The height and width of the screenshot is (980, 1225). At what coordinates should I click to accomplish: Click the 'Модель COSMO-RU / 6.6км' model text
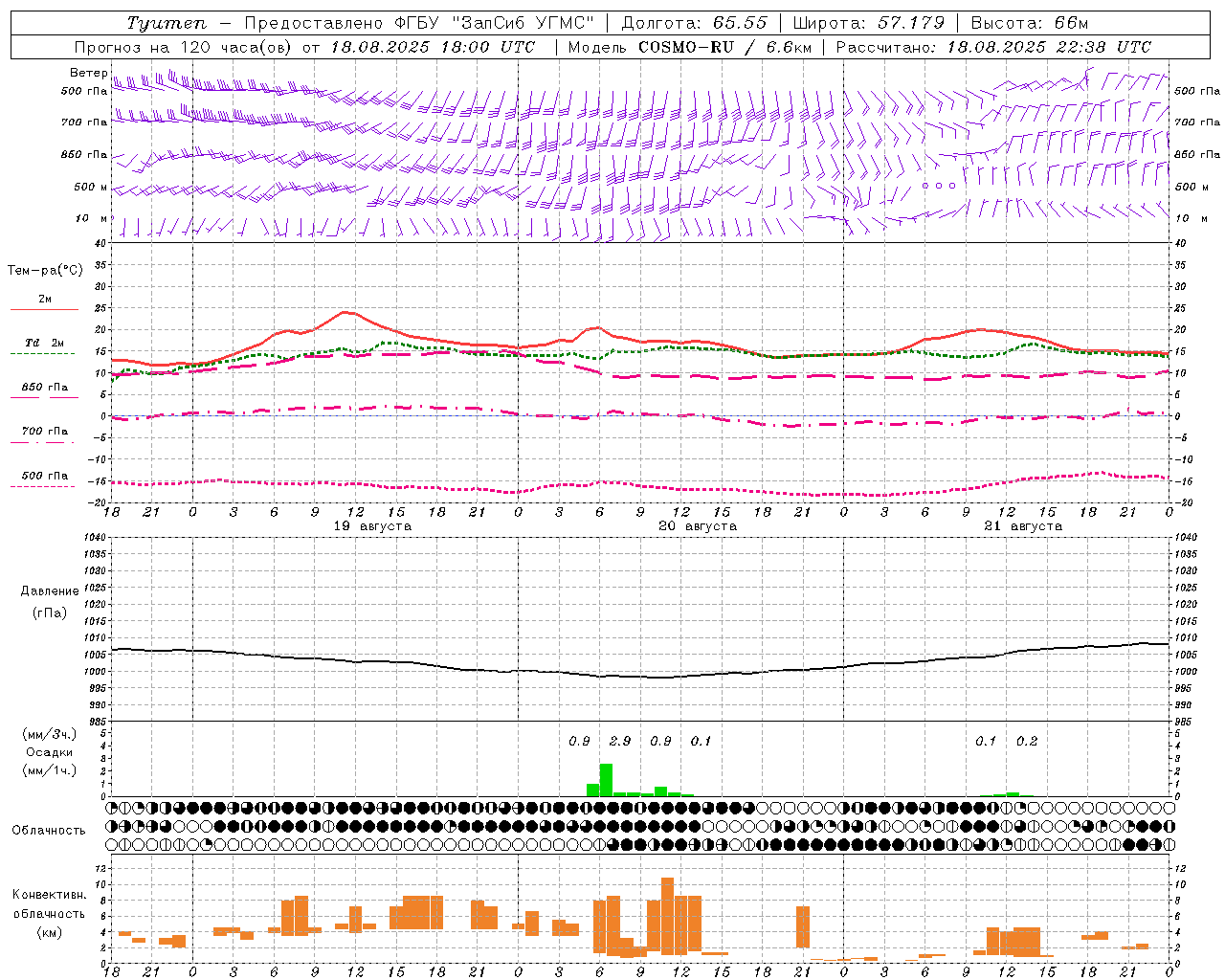pos(690,47)
